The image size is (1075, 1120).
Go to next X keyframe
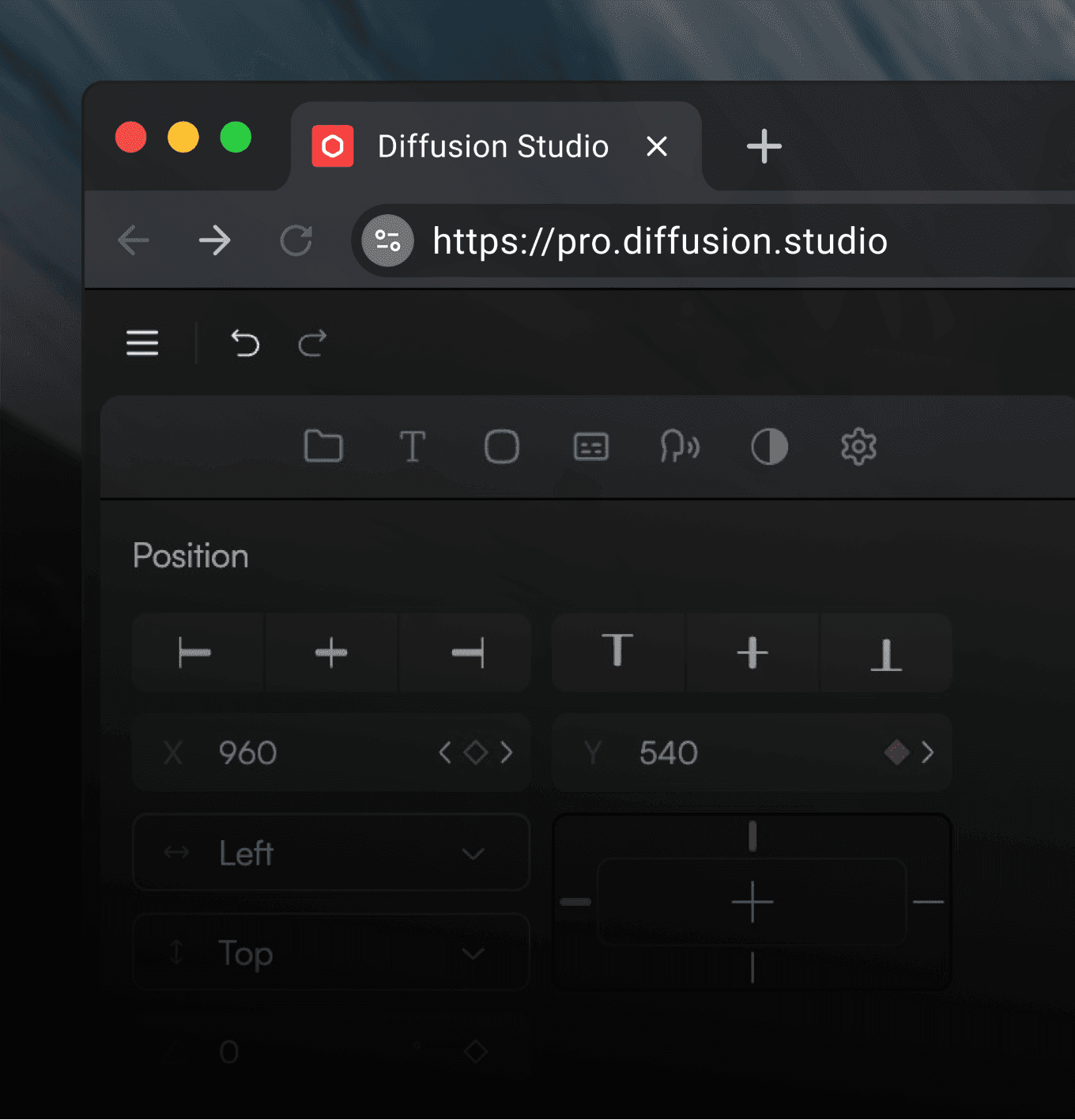[507, 752]
